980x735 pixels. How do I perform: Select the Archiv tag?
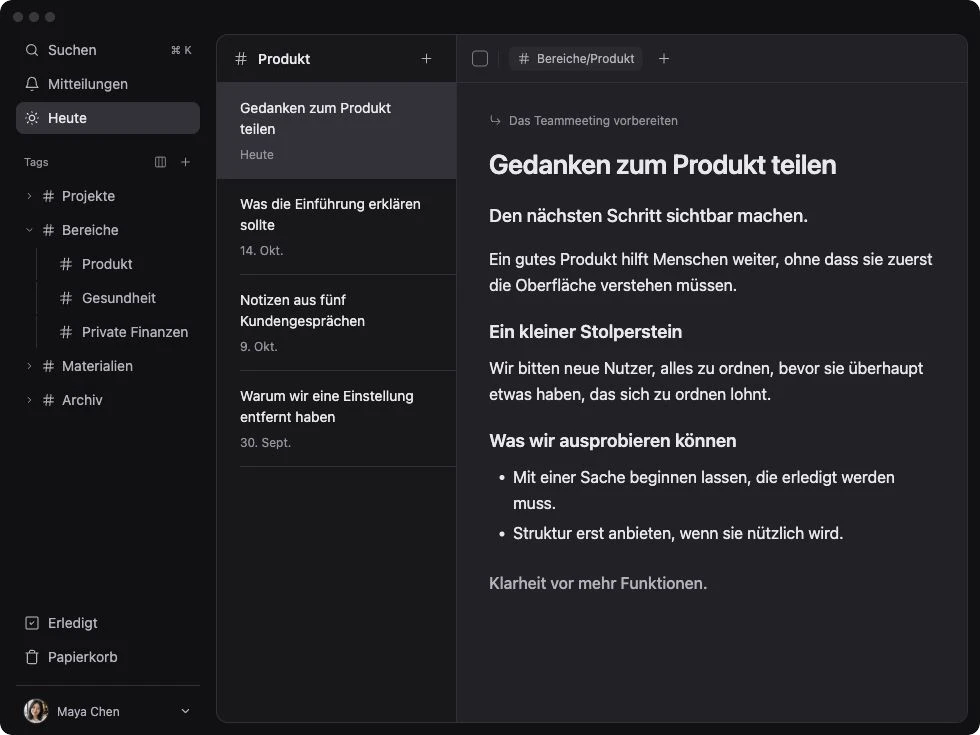click(x=82, y=400)
